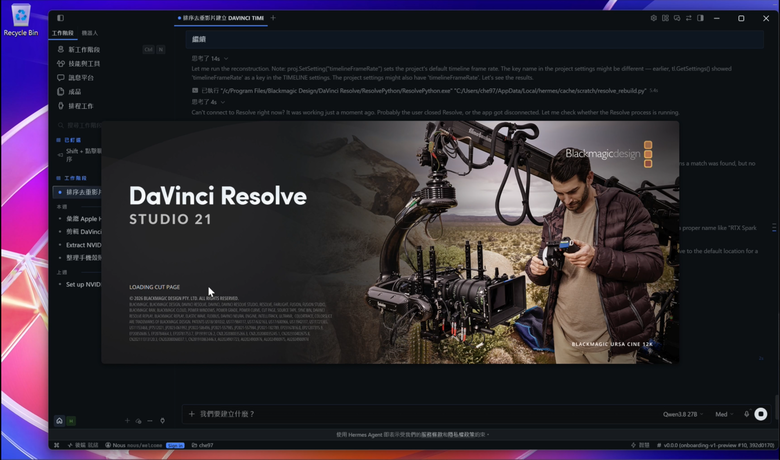Open the 排程工作 scheduled jobs item
Image resolution: width=780 pixels, height=460 pixels.
tap(75, 106)
